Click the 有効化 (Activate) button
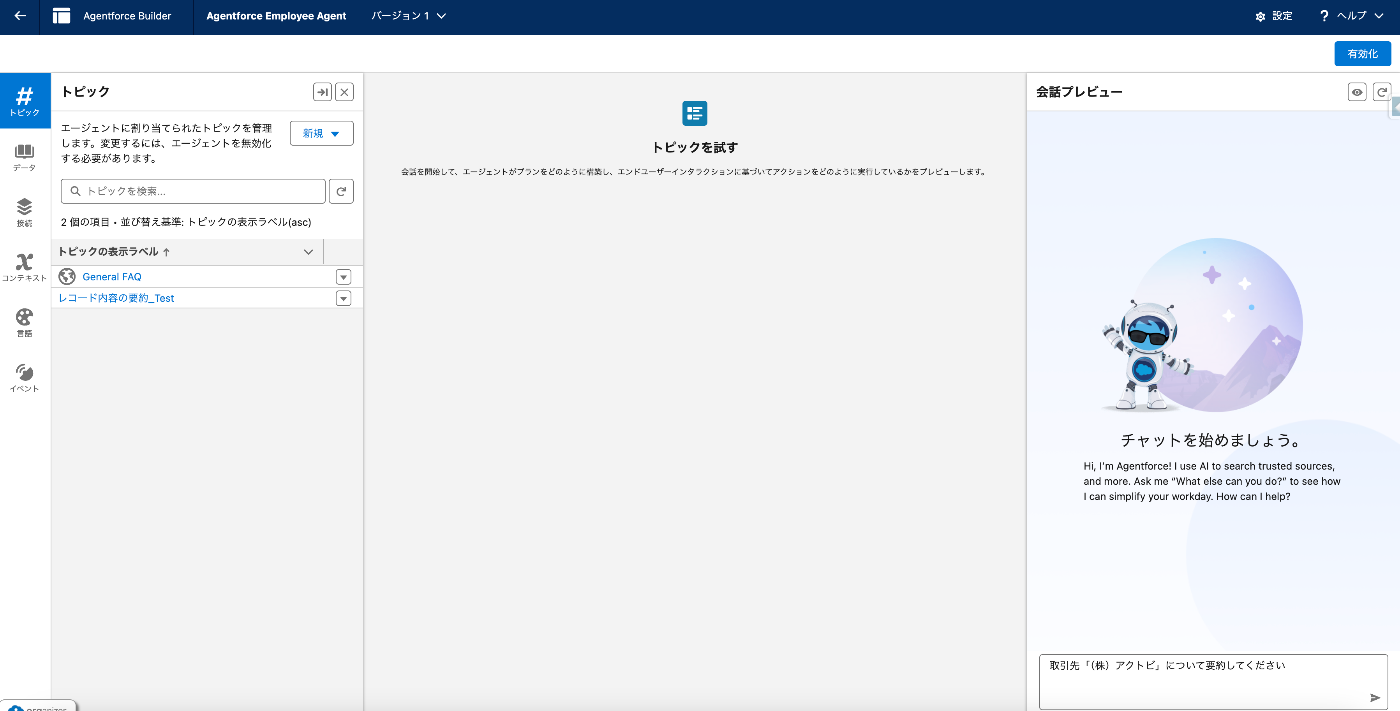 tap(1362, 54)
